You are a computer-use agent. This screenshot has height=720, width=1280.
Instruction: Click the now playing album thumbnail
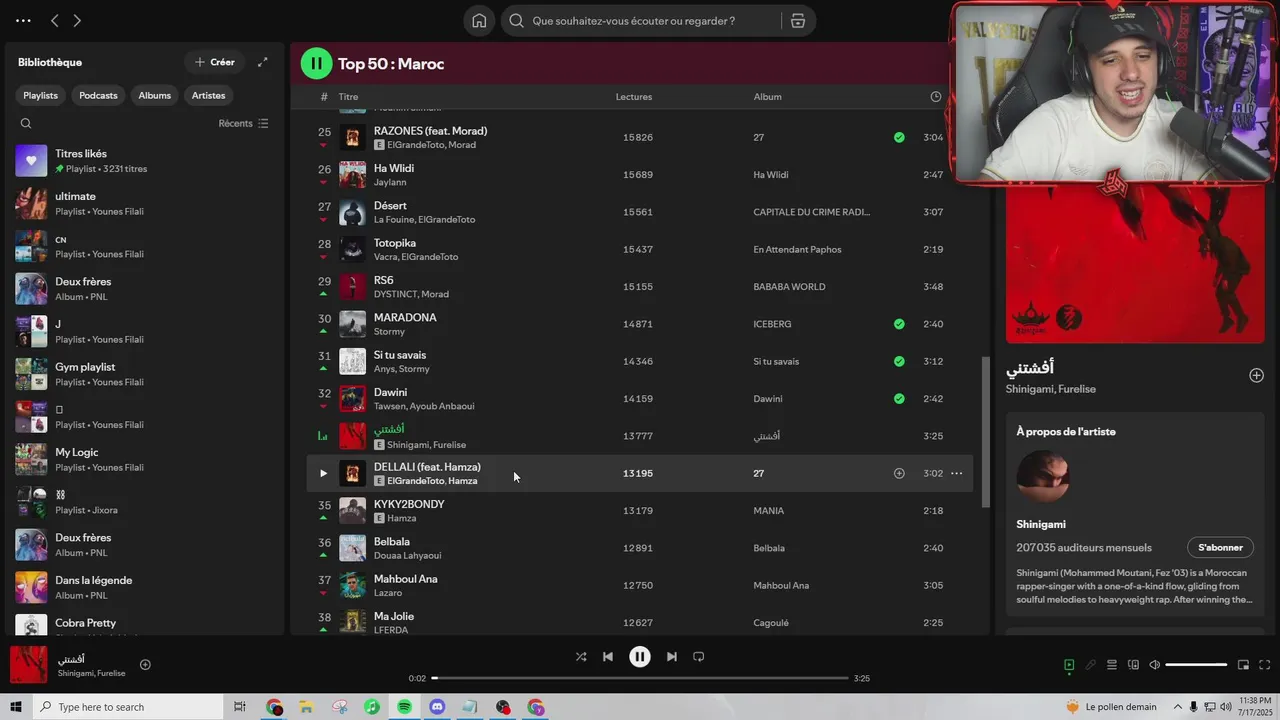[28, 665]
